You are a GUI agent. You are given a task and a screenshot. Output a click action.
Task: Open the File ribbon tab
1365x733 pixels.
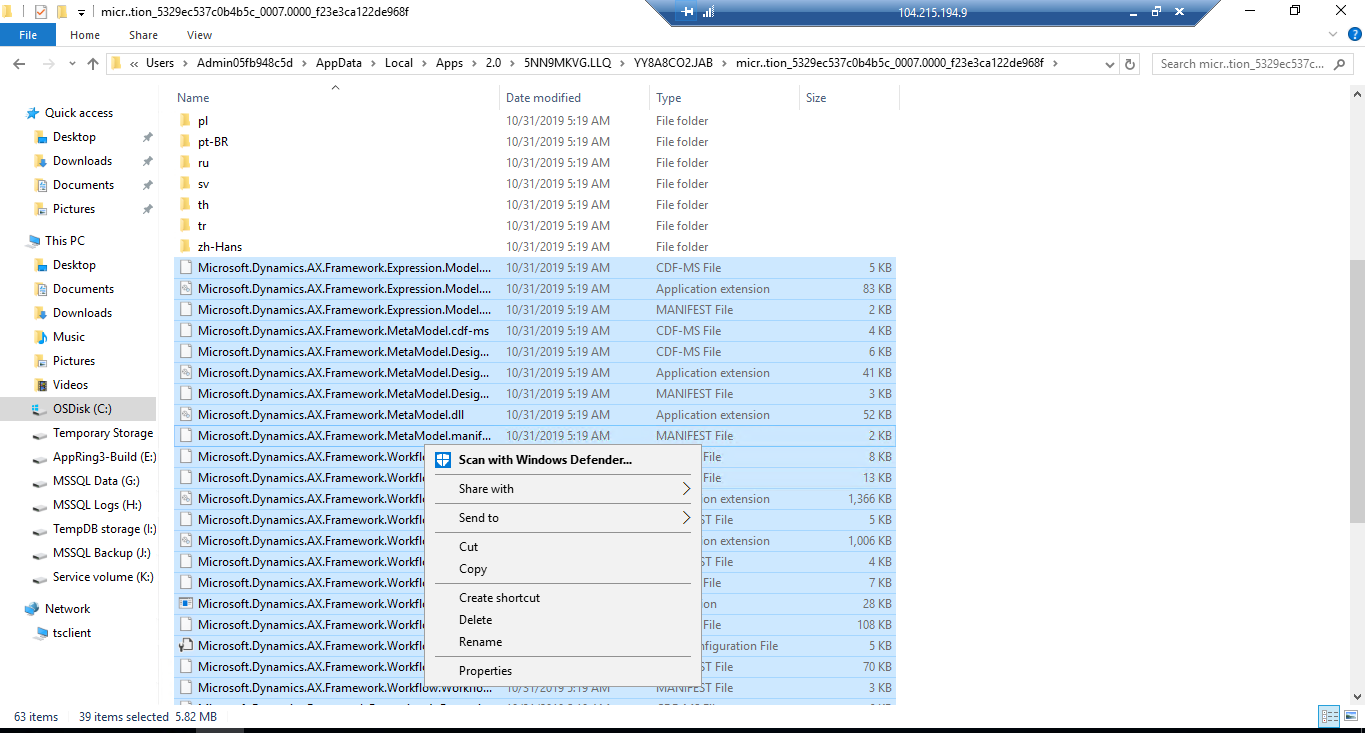(28, 35)
